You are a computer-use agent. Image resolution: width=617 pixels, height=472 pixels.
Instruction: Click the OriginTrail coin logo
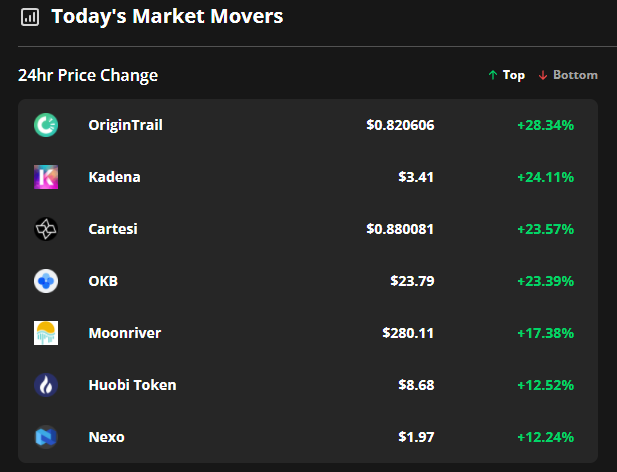coord(46,125)
